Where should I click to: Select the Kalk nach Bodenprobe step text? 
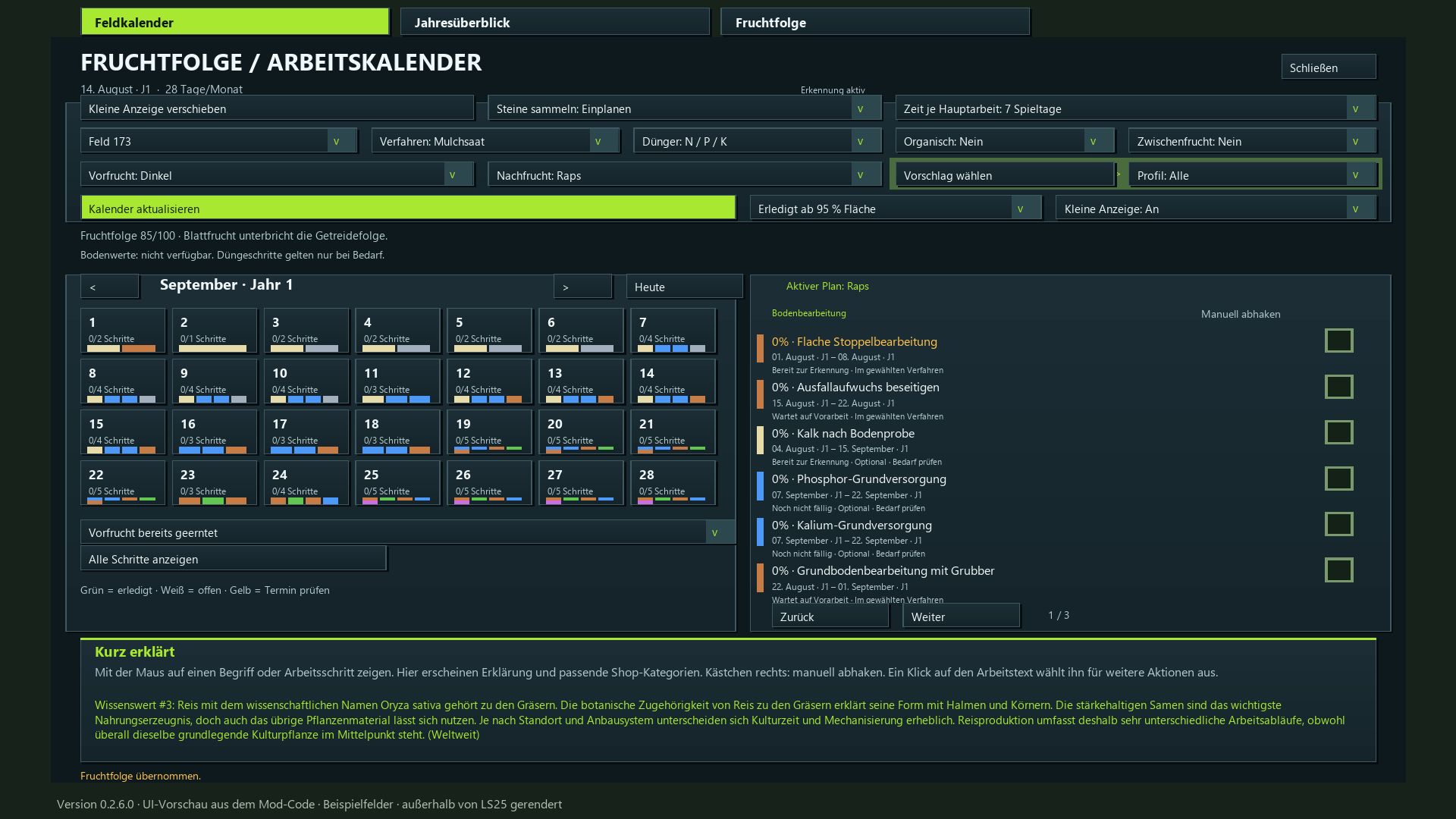843,433
